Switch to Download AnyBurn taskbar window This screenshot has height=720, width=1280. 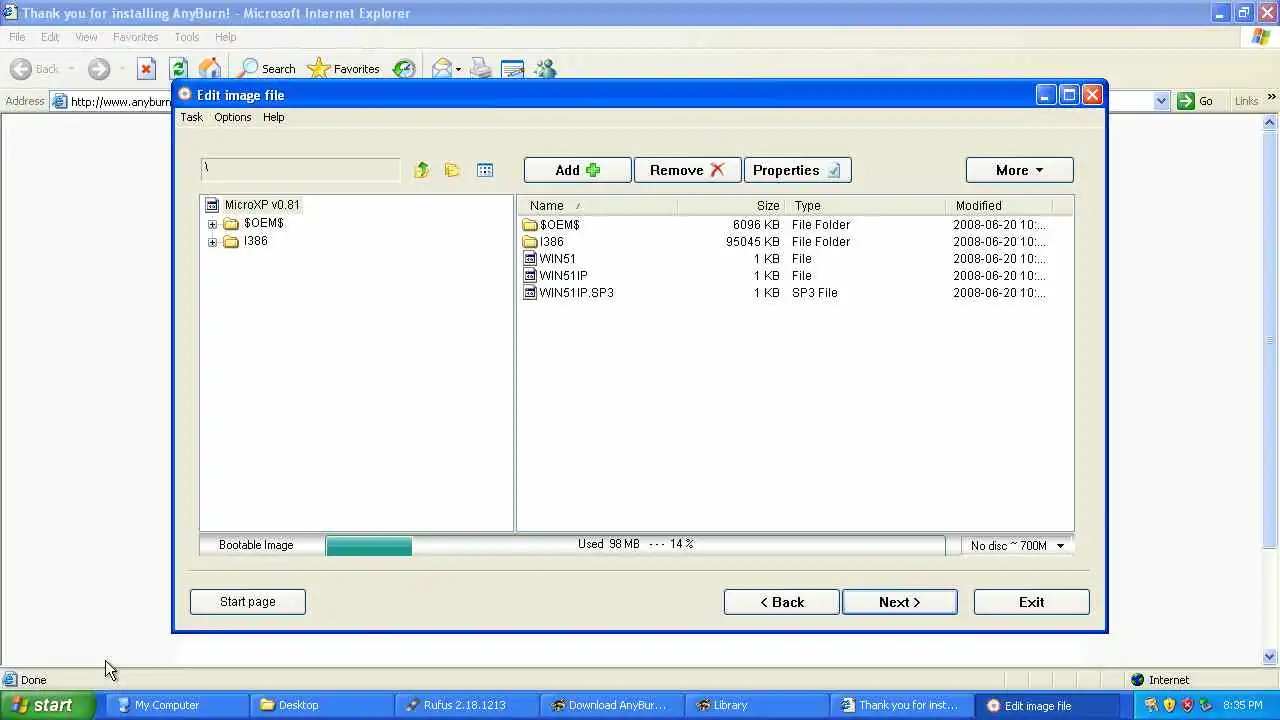pos(612,705)
